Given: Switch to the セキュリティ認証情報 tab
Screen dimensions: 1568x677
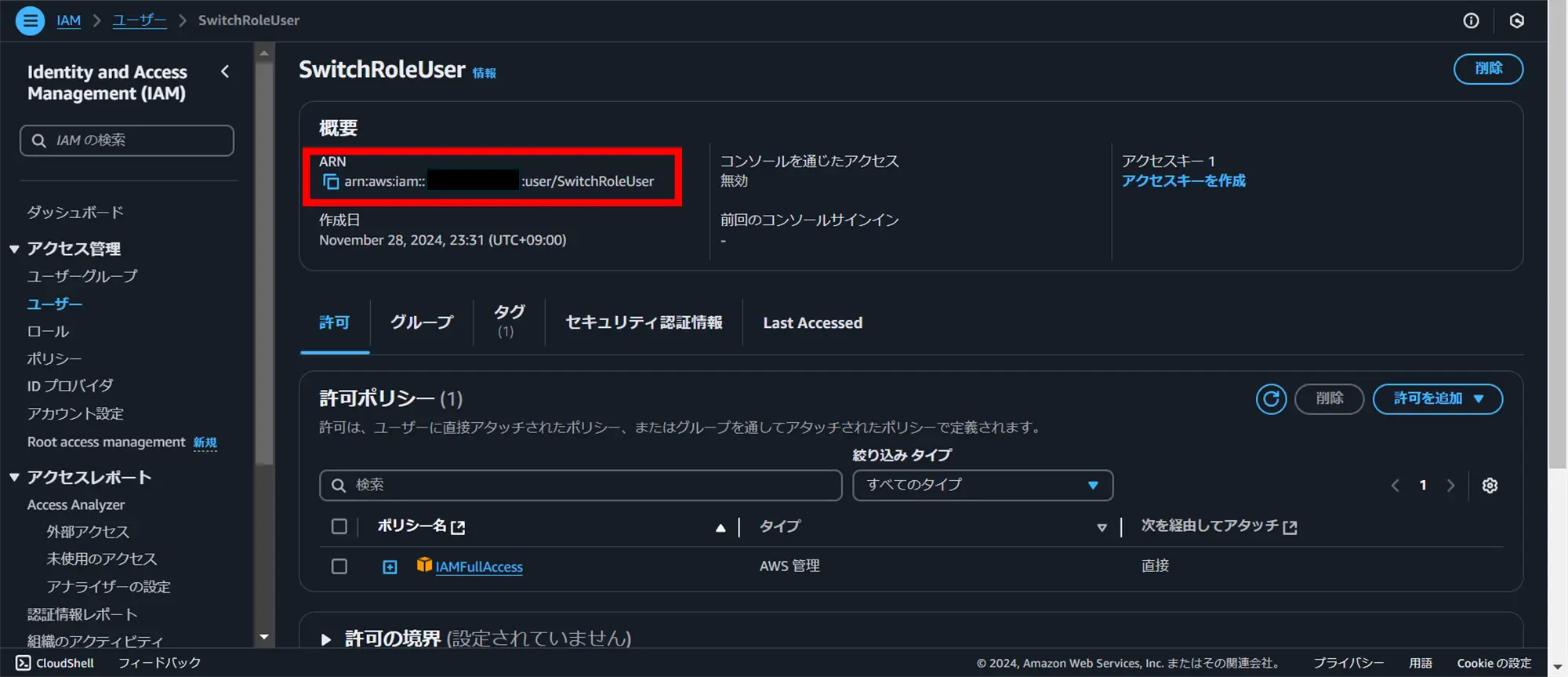Looking at the screenshot, I should (644, 322).
